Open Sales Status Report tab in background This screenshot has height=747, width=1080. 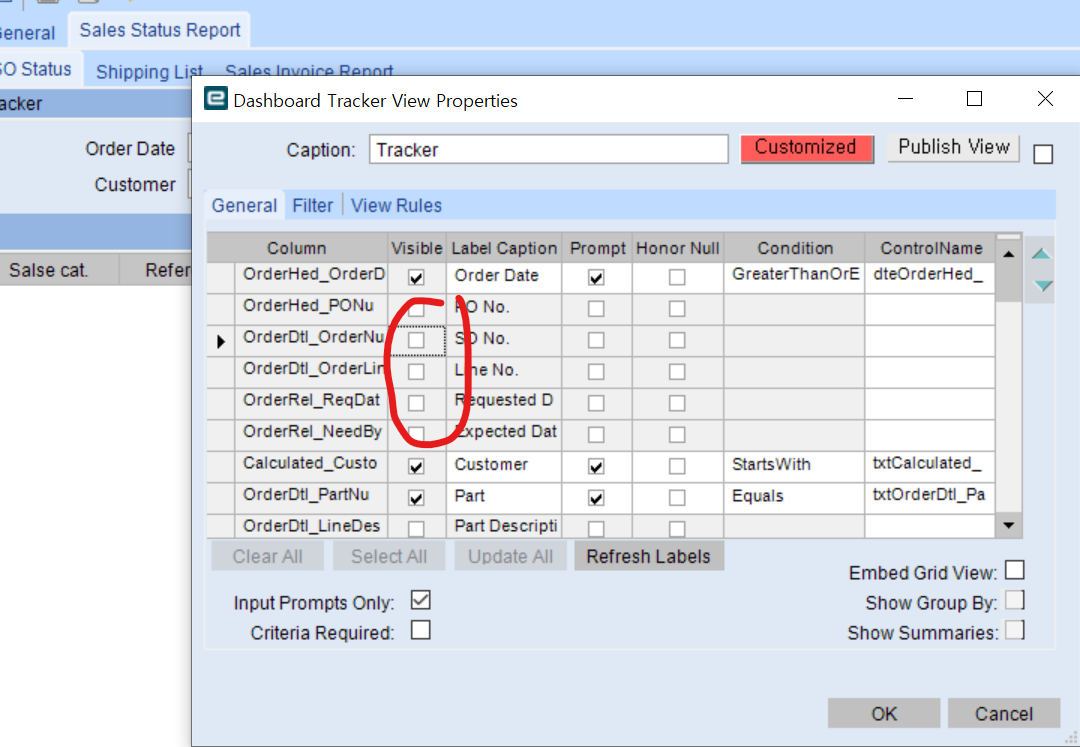(x=160, y=30)
